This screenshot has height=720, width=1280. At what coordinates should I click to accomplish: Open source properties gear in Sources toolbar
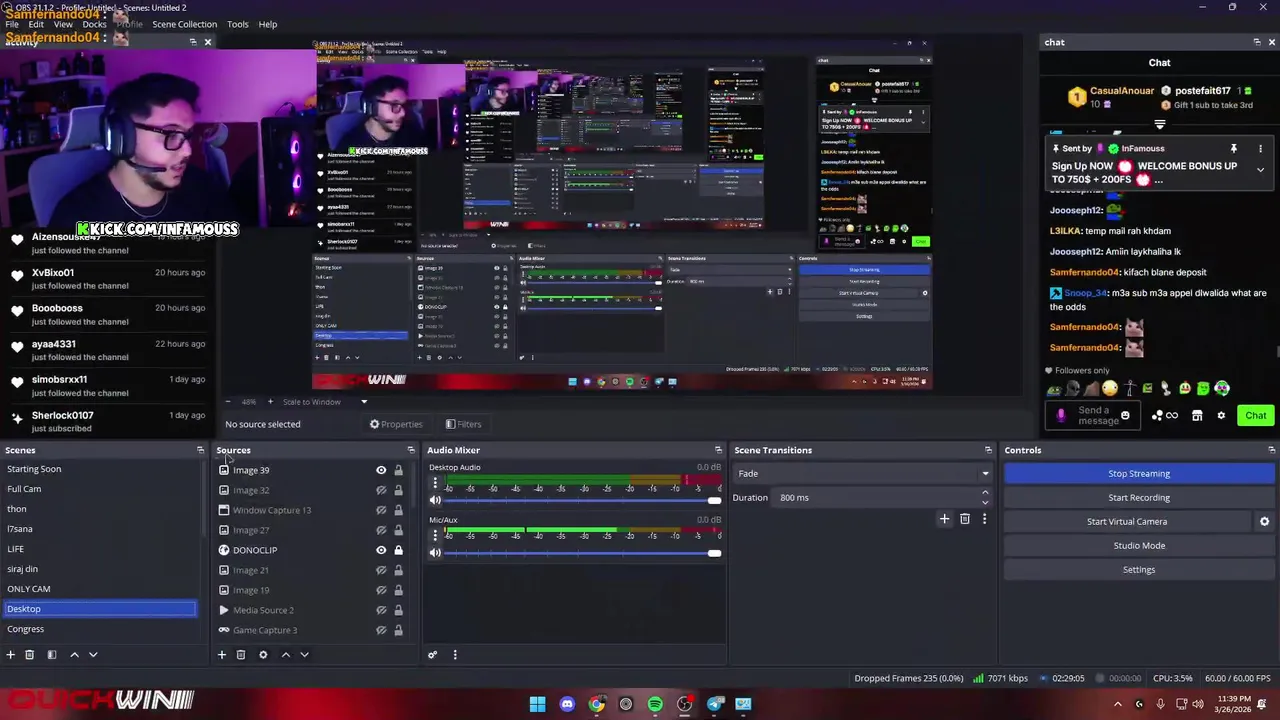[263, 655]
